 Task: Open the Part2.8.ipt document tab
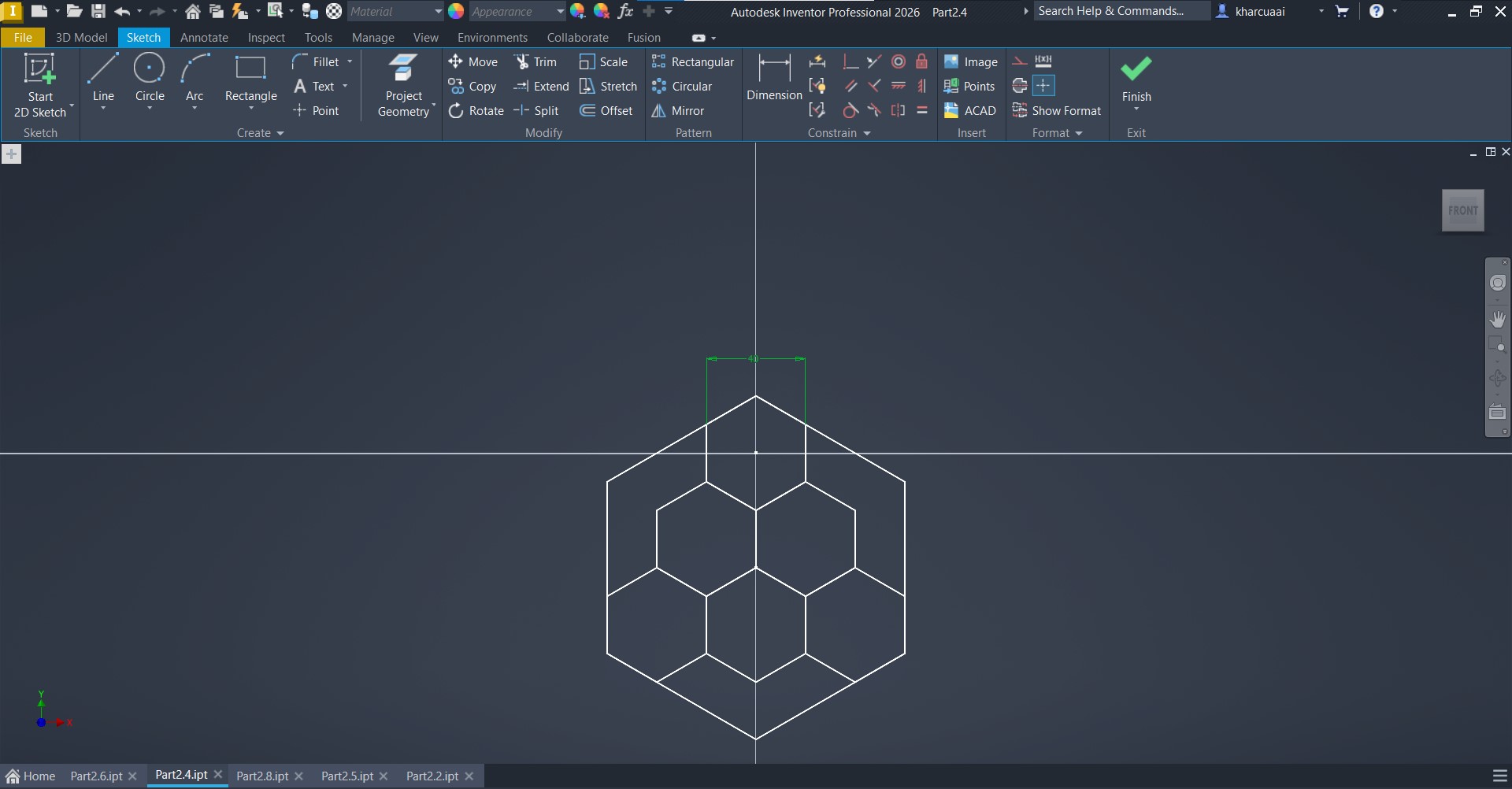pos(262,776)
